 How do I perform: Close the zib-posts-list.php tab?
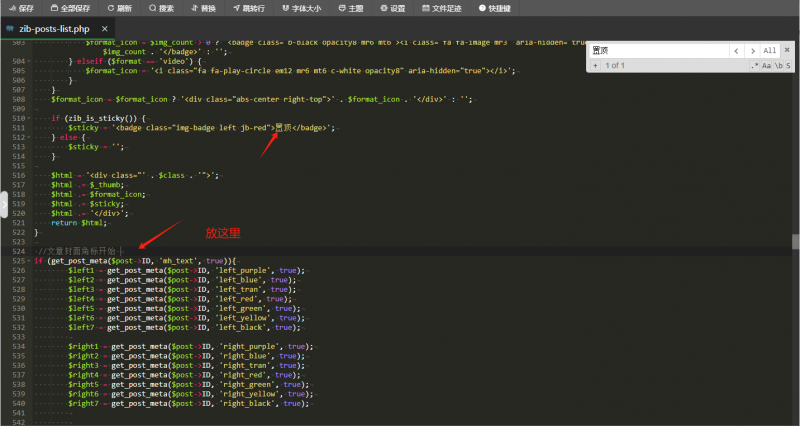(105, 29)
